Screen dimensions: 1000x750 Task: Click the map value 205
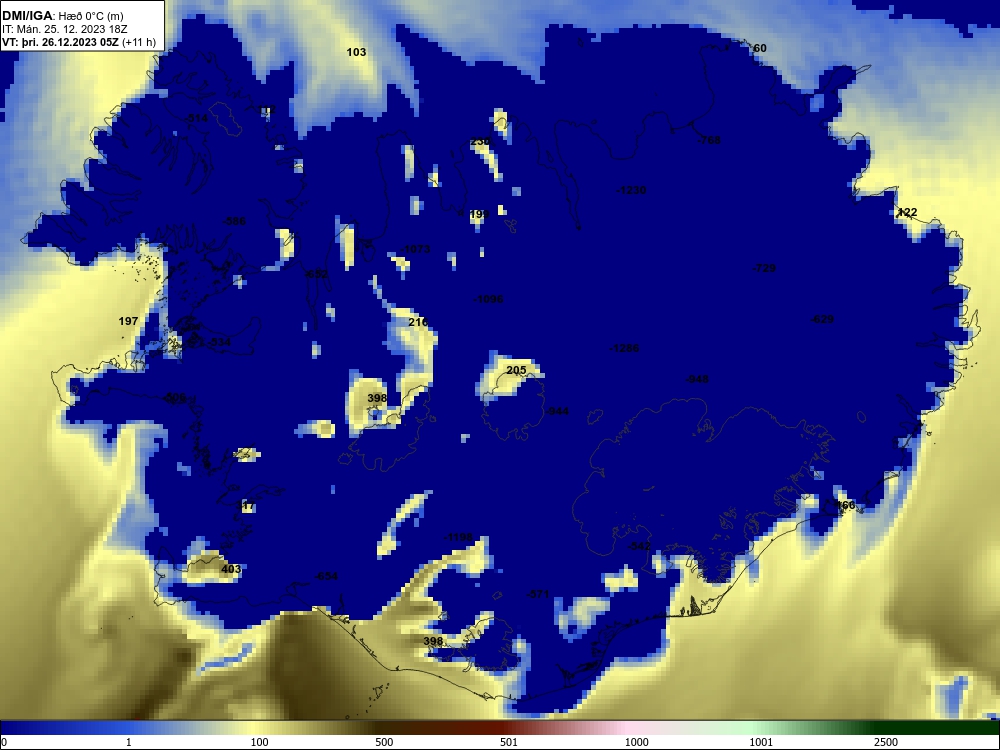pyautogui.click(x=516, y=371)
